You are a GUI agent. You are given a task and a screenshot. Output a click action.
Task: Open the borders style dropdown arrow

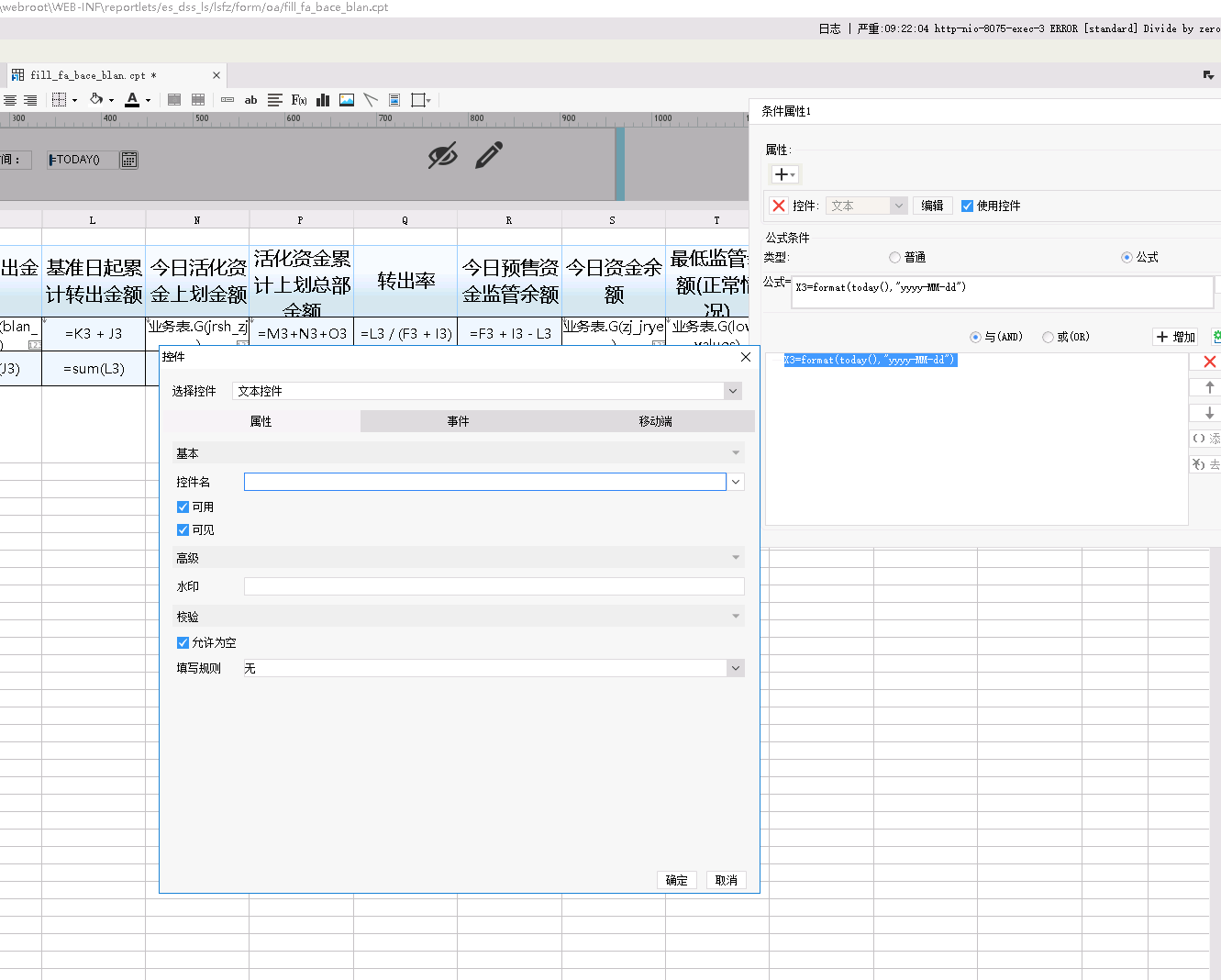click(x=74, y=100)
